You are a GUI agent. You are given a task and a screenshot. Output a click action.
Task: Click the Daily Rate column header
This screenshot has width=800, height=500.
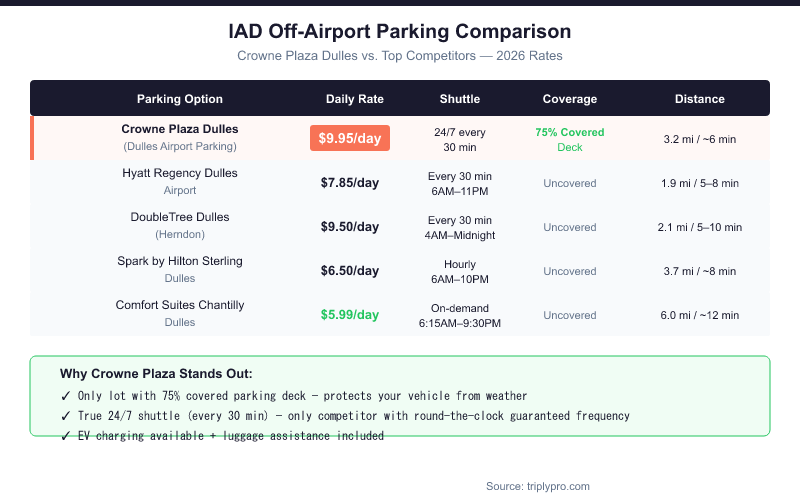tap(355, 99)
